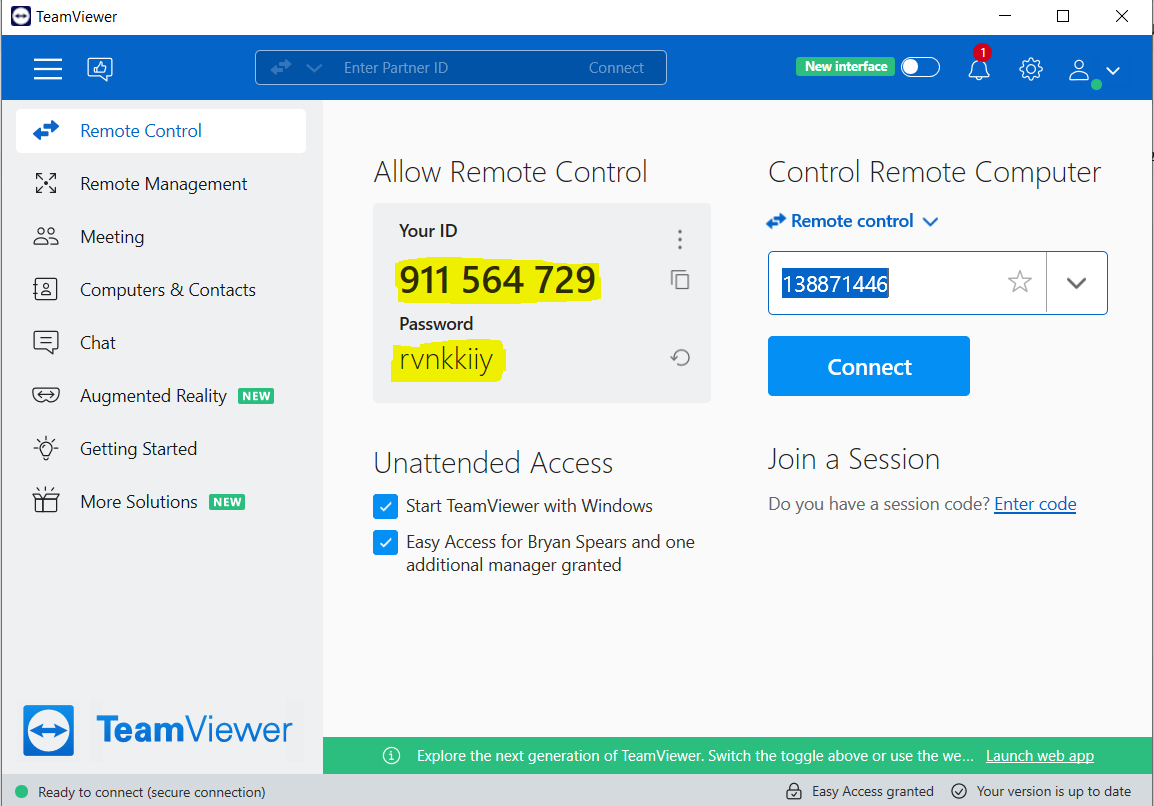Click the info icon in green banner
Screen dimensions: 1154x806
point(392,756)
